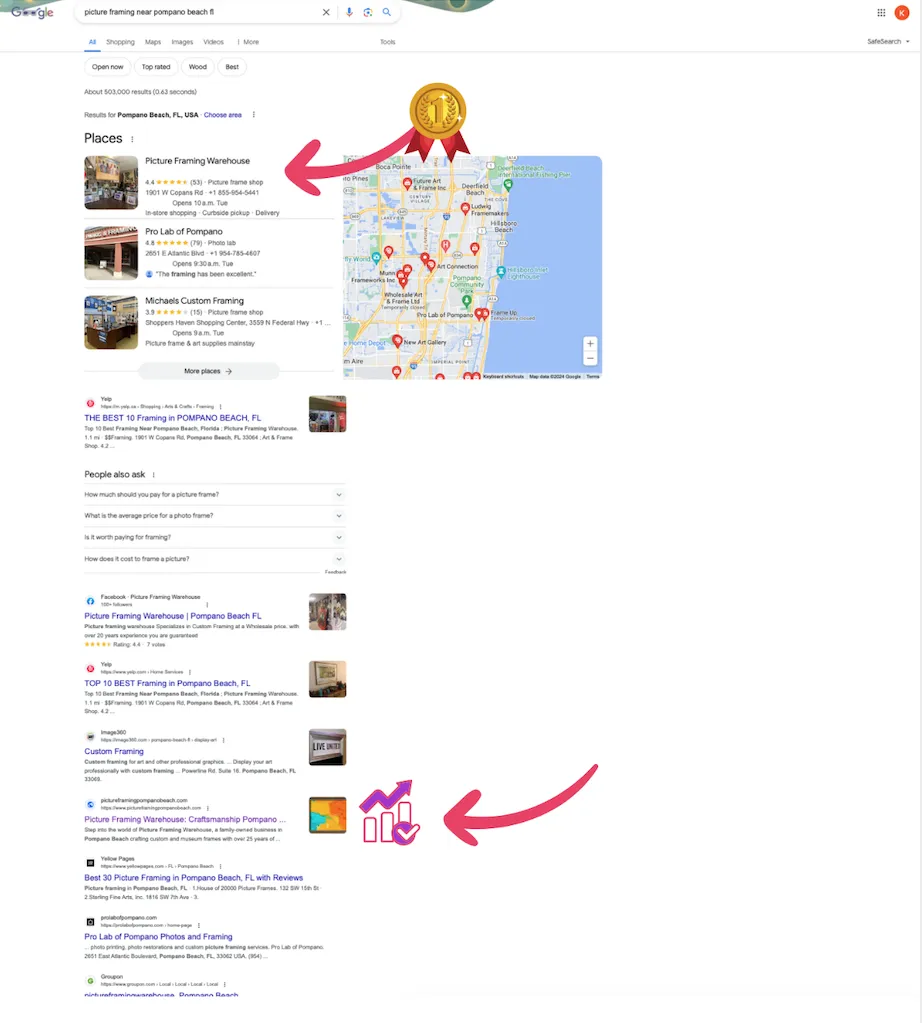Viewport: 922px width, 1023px height.
Task: Open "THE BEST 10 Framing in POMPANO BEACH, FL"
Action: tap(172, 418)
